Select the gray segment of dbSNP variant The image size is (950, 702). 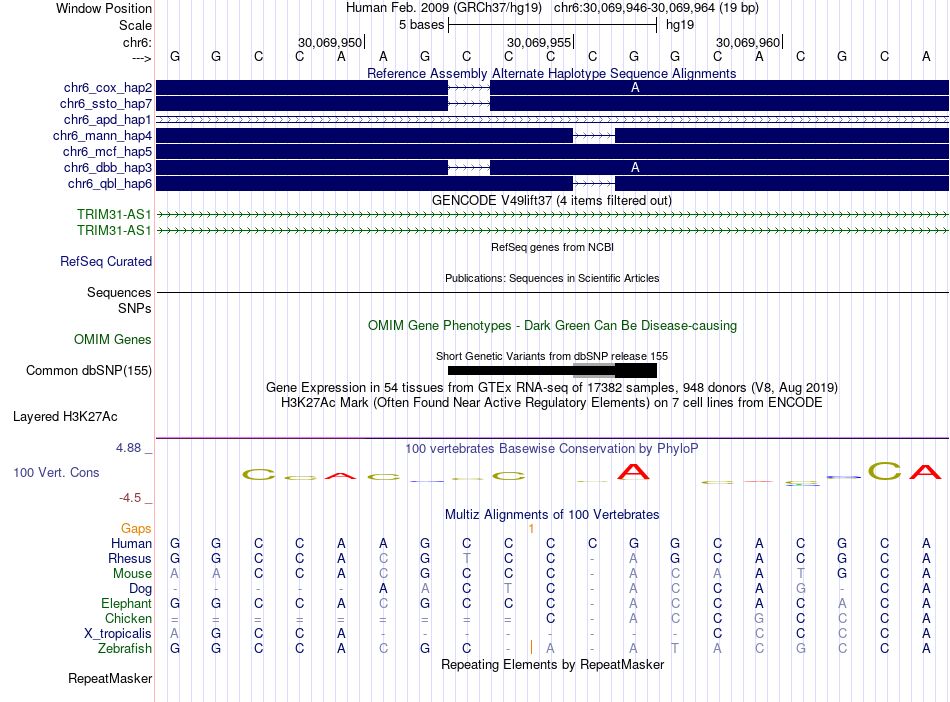click(594, 371)
